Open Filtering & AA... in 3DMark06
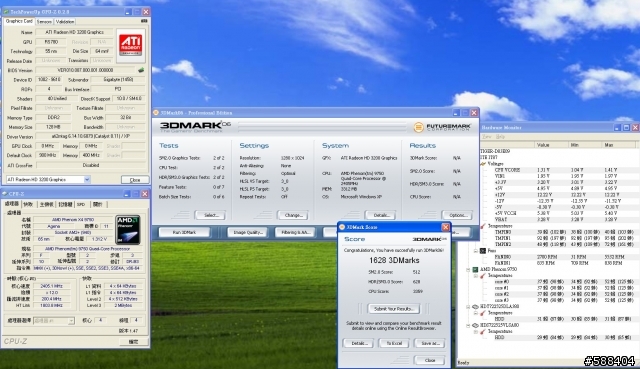The width and height of the screenshot is (640, 369). [296, 232]
